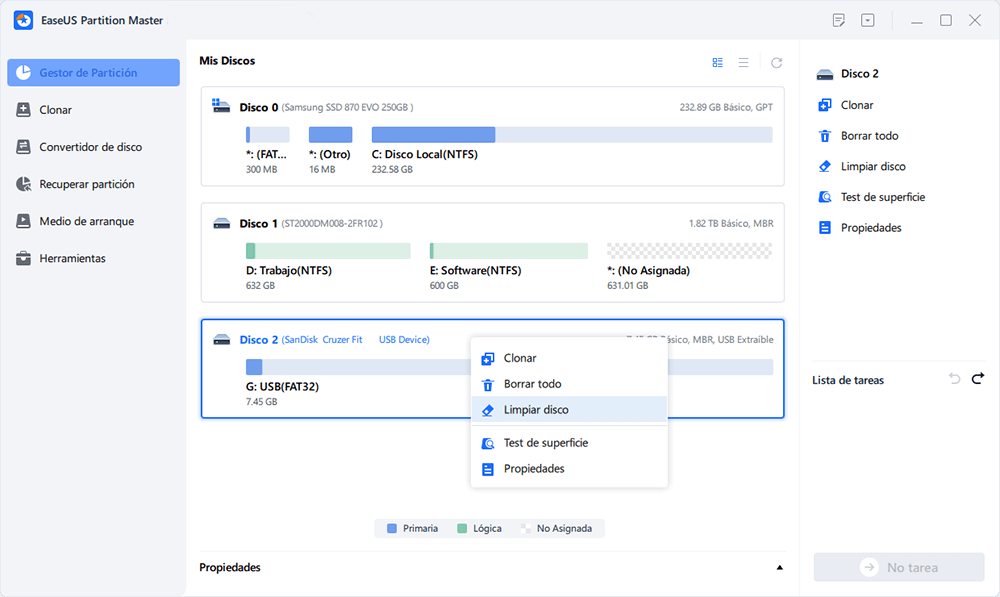1000x597 pixels.
Task: Click the Disco 0 drive icon
Action: (x=221, y=106)
